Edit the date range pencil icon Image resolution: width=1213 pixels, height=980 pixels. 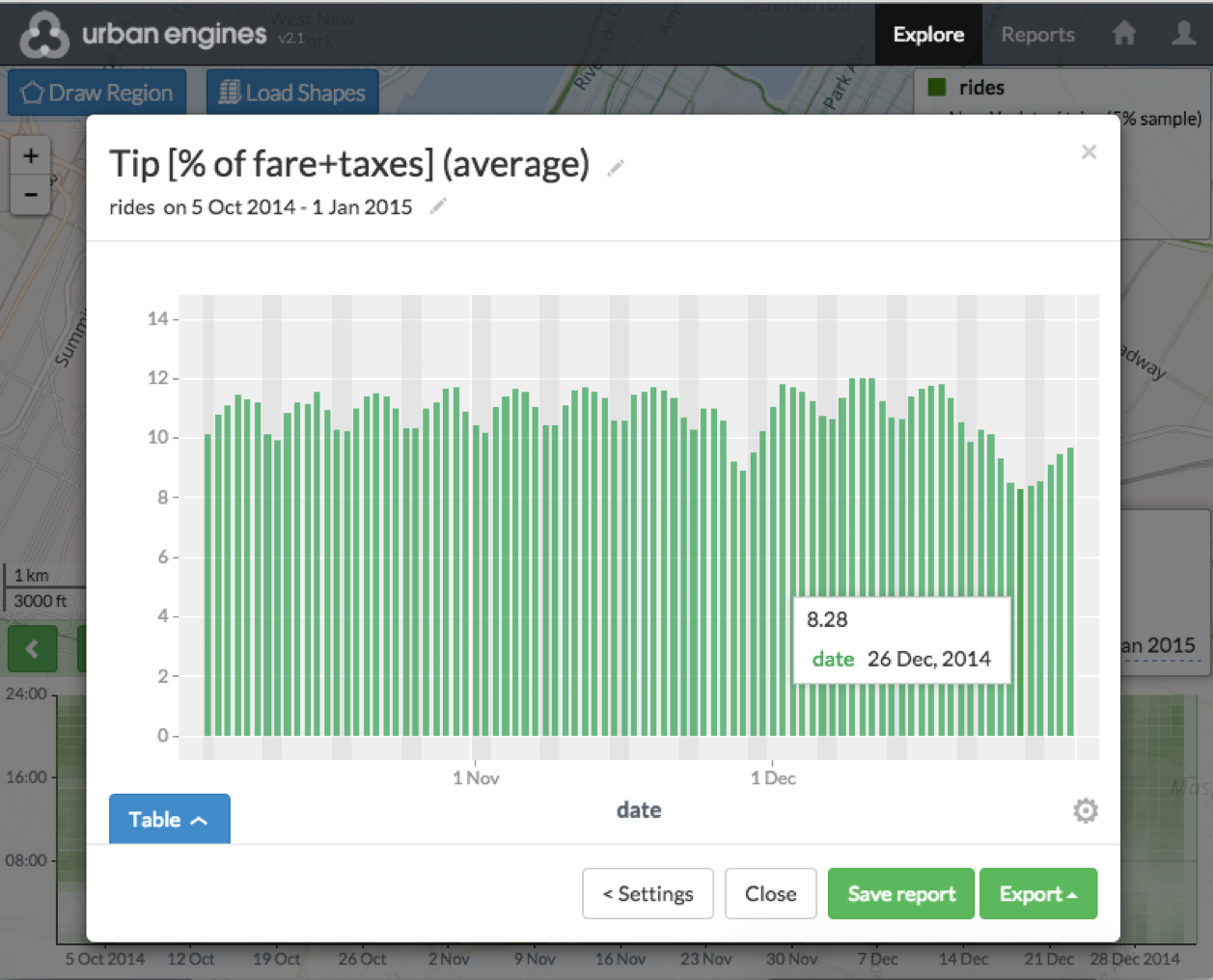click(x=438, y=206)
